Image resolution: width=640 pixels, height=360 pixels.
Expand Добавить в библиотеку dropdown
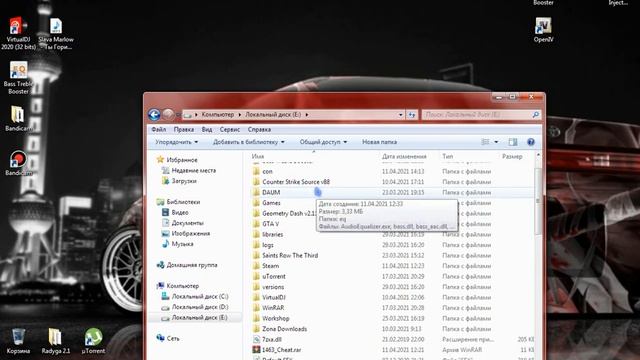click(x=249, y=142)
